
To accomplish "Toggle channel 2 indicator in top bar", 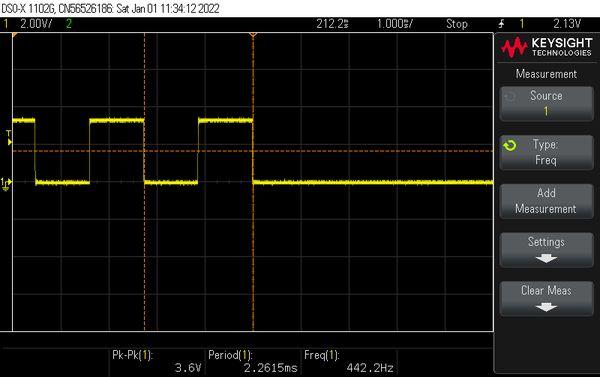I will [x=69, y=24].
